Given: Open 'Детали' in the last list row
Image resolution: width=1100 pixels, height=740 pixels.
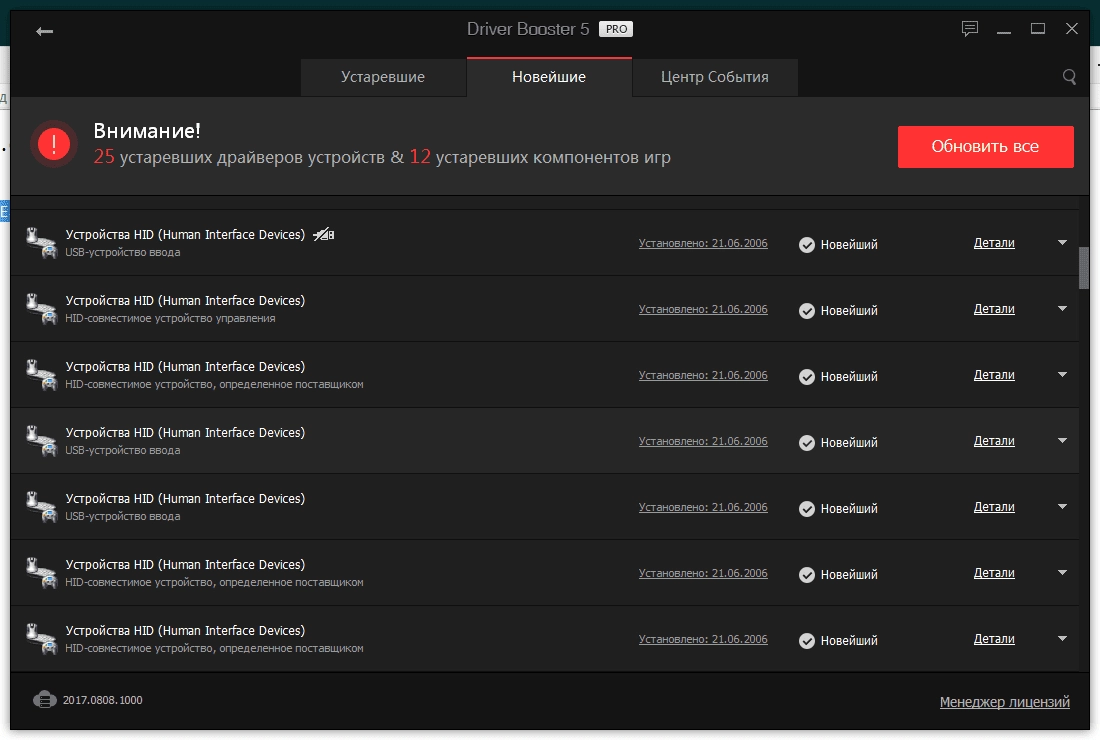Looking at the screenshot, I should click(994, 638).
